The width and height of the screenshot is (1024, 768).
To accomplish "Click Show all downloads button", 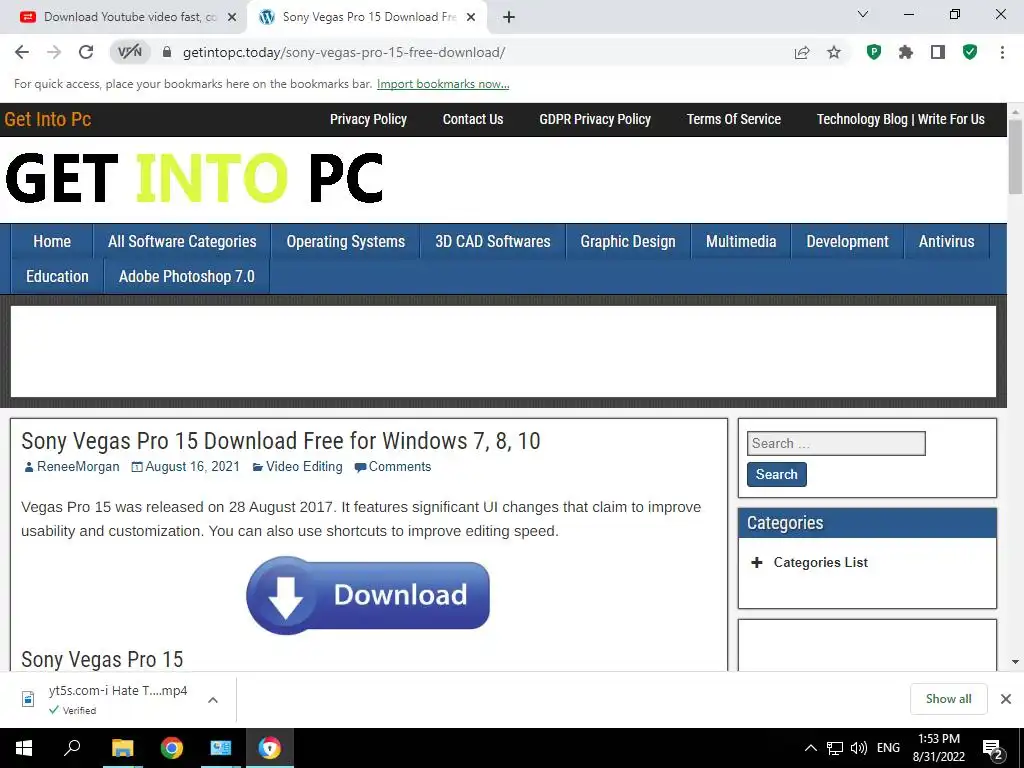I will 948,699.
